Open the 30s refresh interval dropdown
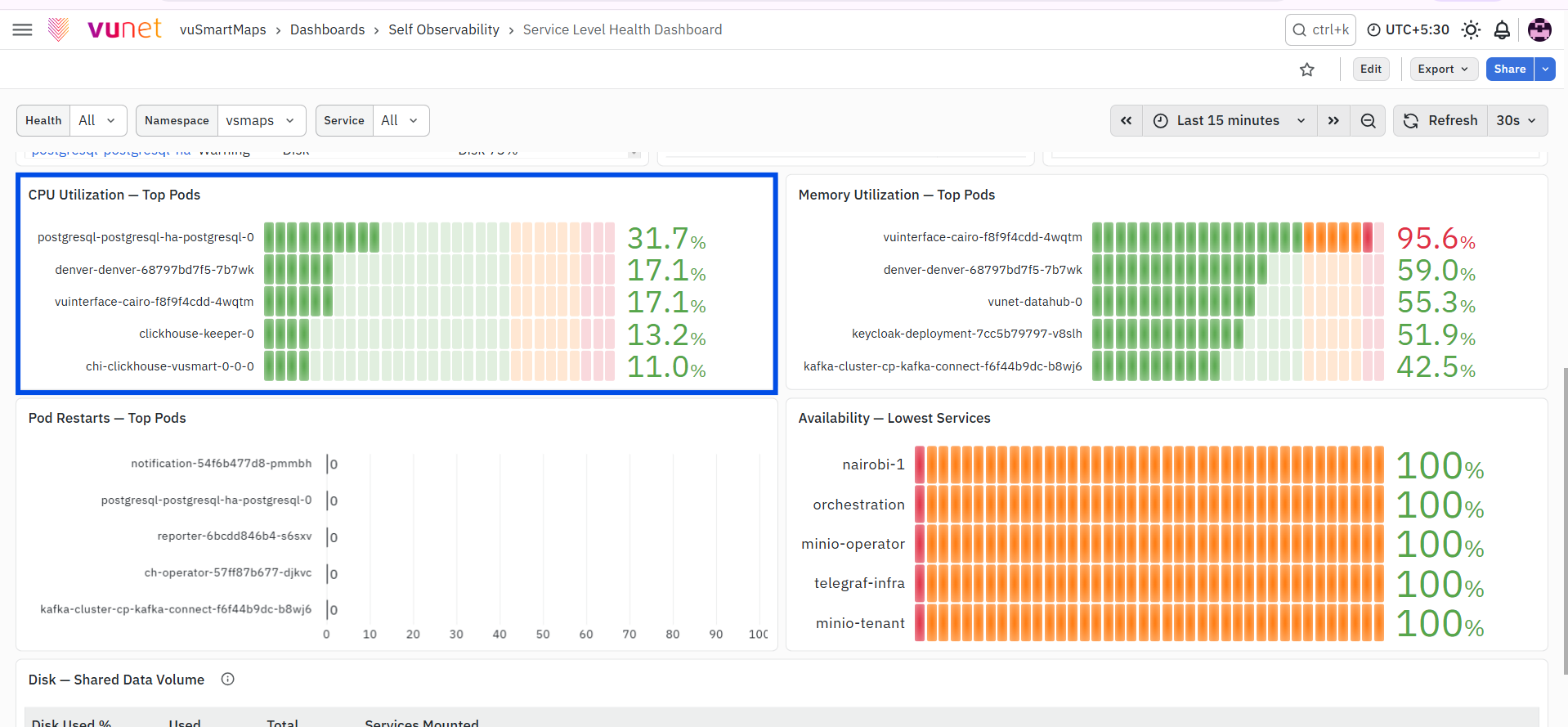The image size is (1568, 727). 1516,121
